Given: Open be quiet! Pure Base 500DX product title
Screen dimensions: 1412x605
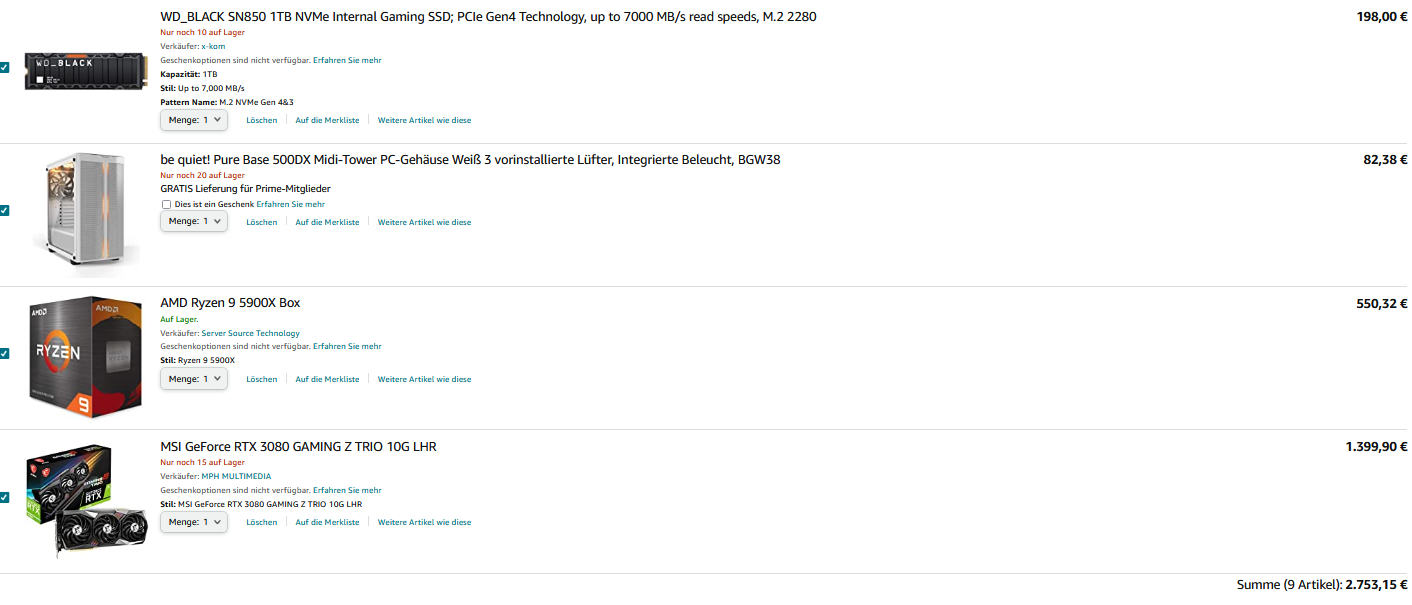Looking at the screenshot, I should coord(470,160).
